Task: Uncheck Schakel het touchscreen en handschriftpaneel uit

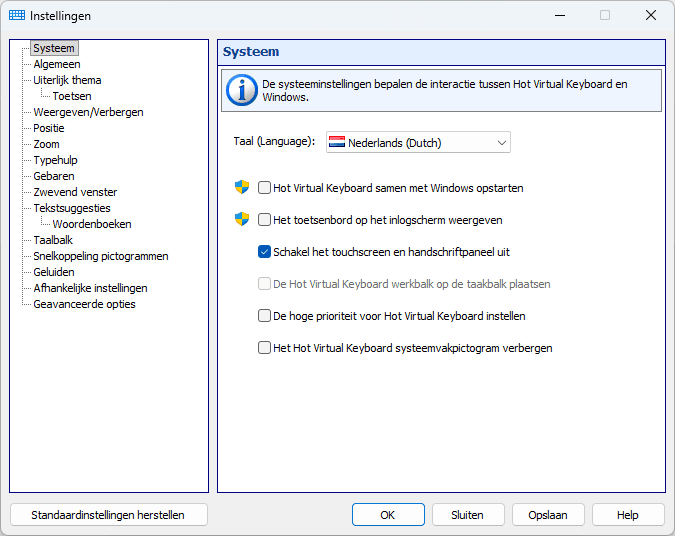Action: [x=264, y=252]
